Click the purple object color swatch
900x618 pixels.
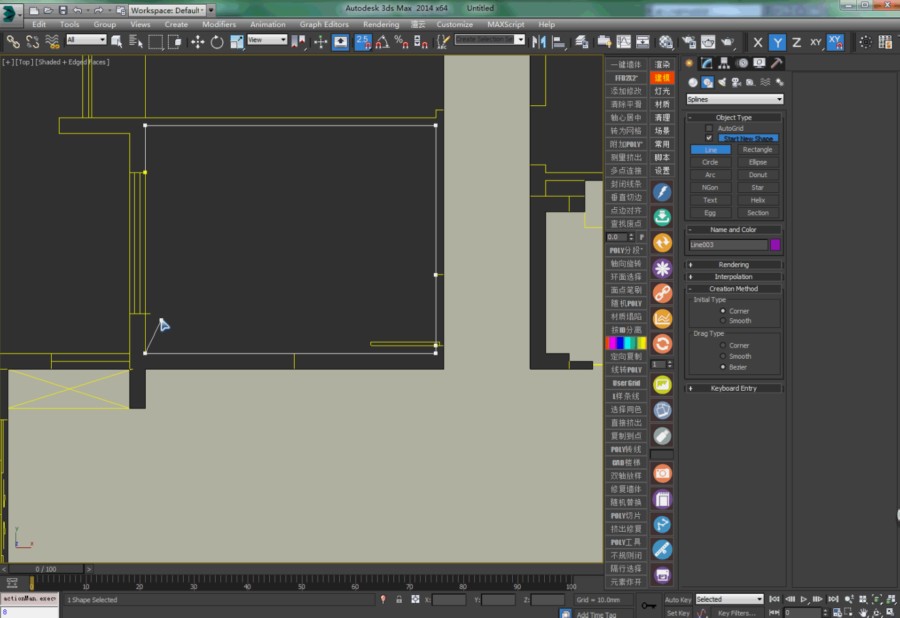(x=775, y=244)
